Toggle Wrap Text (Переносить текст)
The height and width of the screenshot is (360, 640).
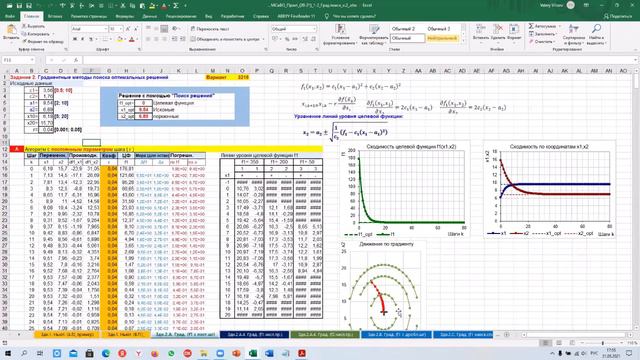(210, 29)
